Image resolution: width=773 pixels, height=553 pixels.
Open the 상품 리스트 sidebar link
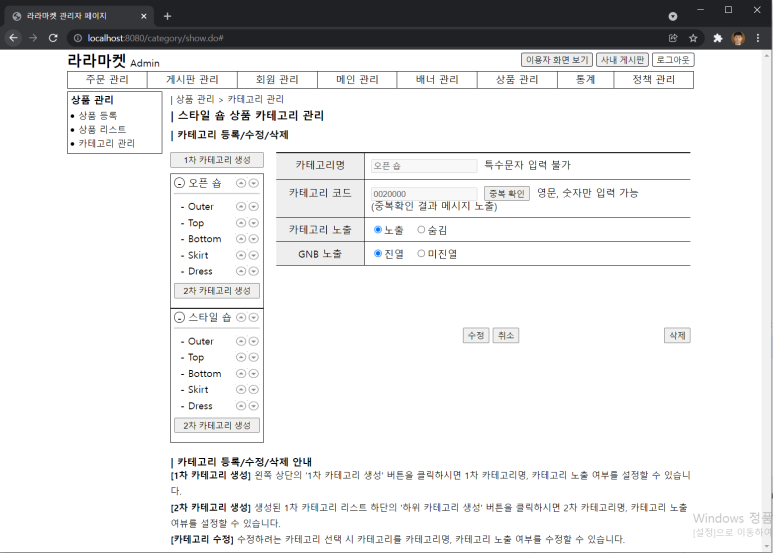click(x=102, y=129)
